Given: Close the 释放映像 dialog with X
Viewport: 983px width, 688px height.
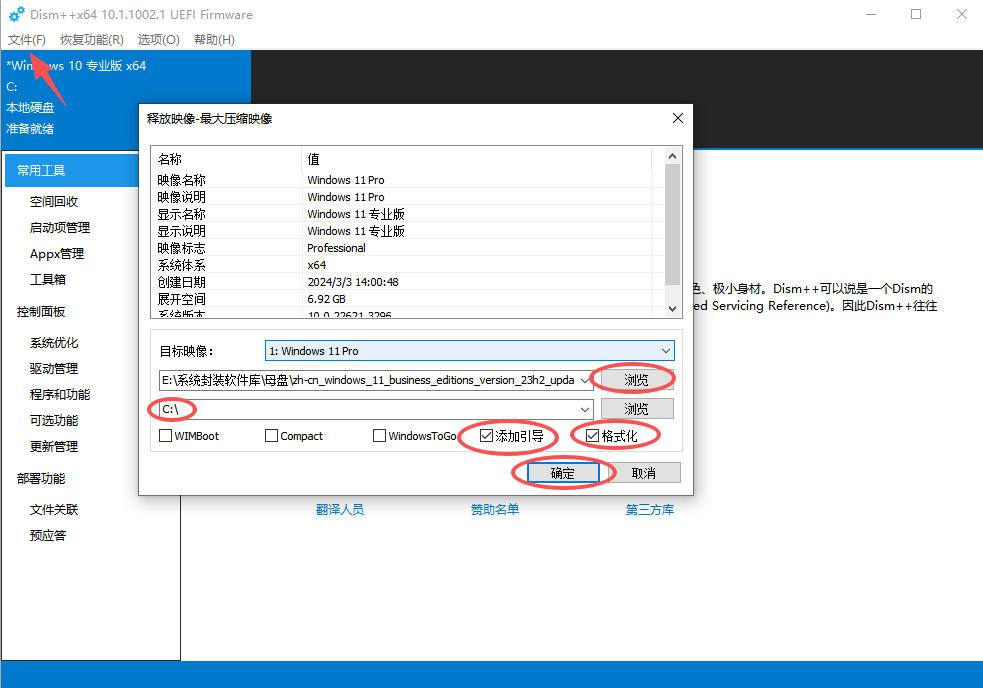Looking at the screenshot, I should coord(677,118).
